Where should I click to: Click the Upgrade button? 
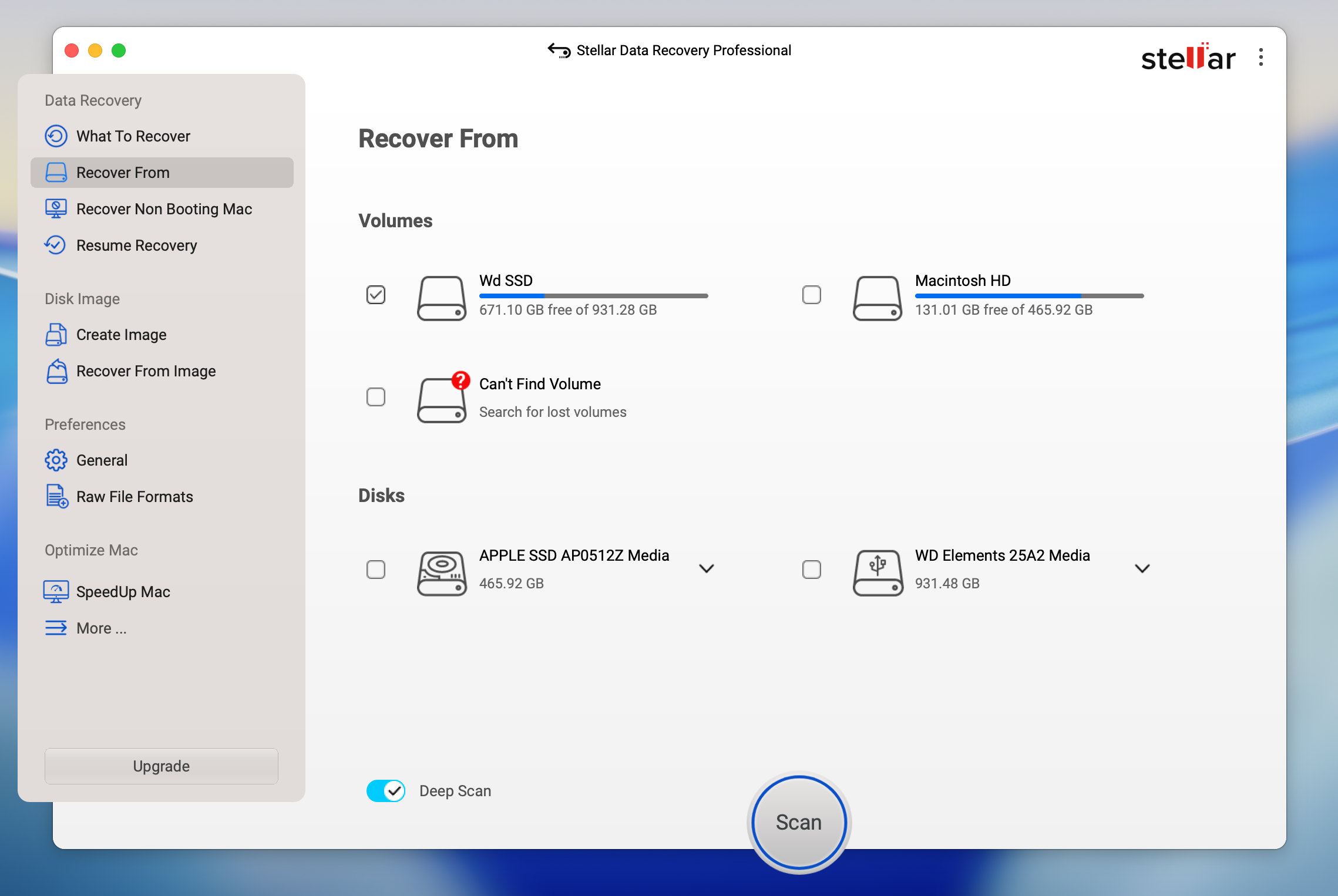162,766
